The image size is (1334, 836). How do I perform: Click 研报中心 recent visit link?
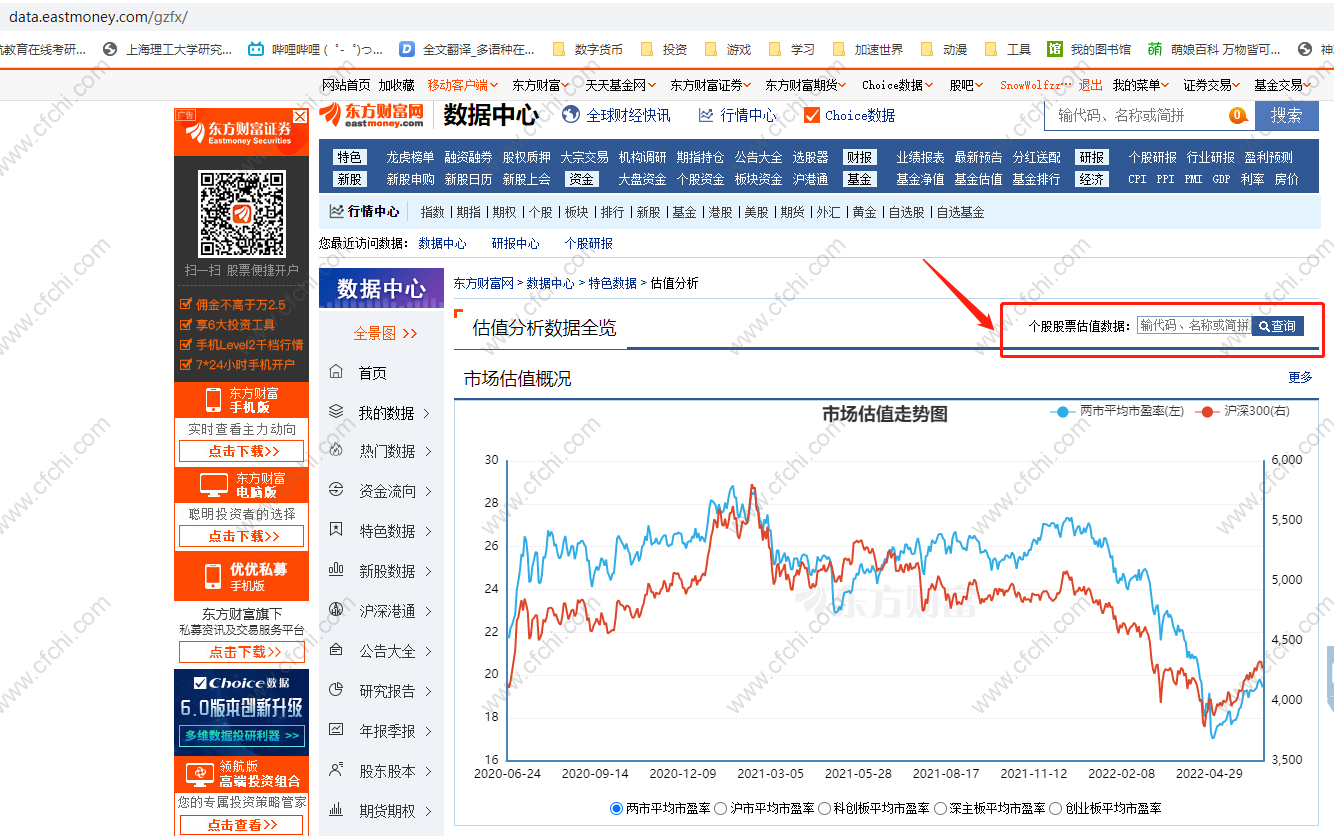[515, 243]
